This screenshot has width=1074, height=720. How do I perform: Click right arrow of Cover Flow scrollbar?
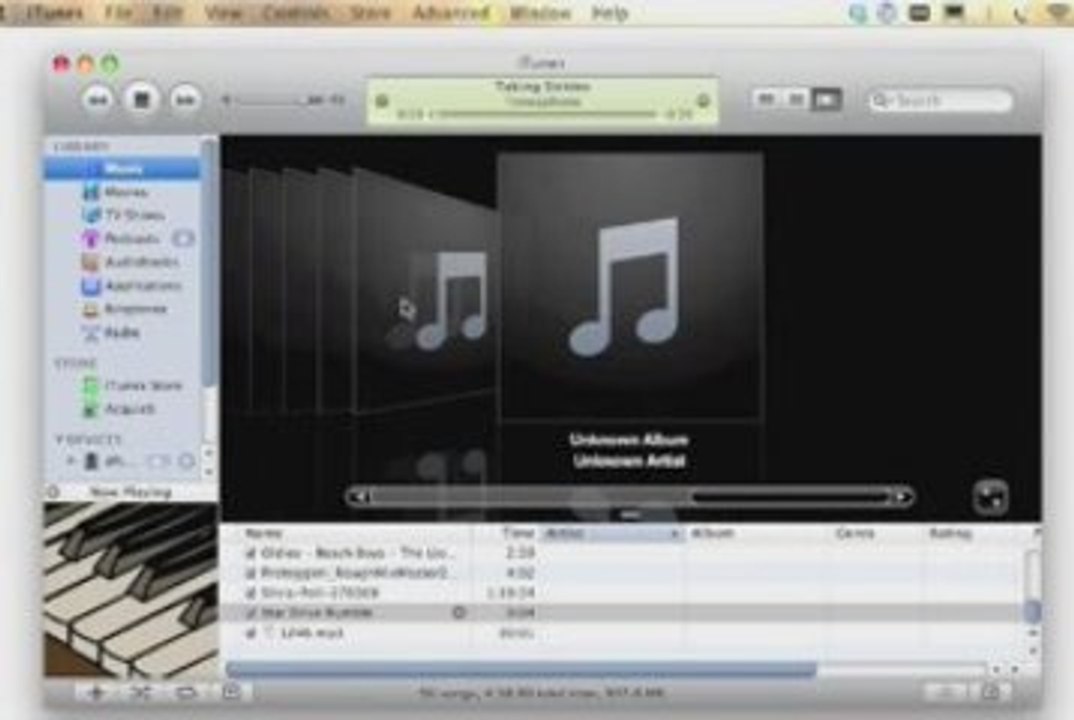click(x=903, y=497)
